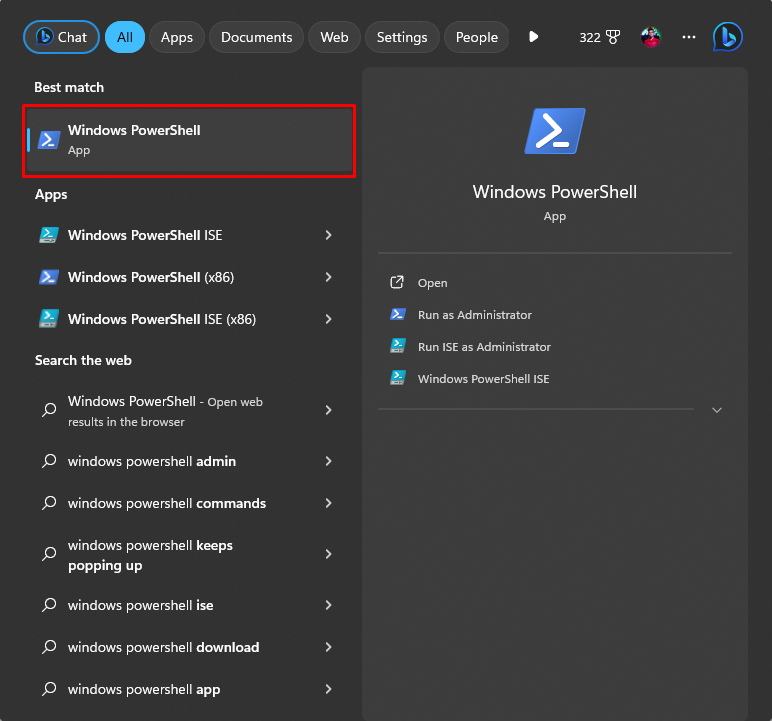Click the Run as Administrator PowerShell icon
Viewport: 772px width, 721px height.
point(397,314)
